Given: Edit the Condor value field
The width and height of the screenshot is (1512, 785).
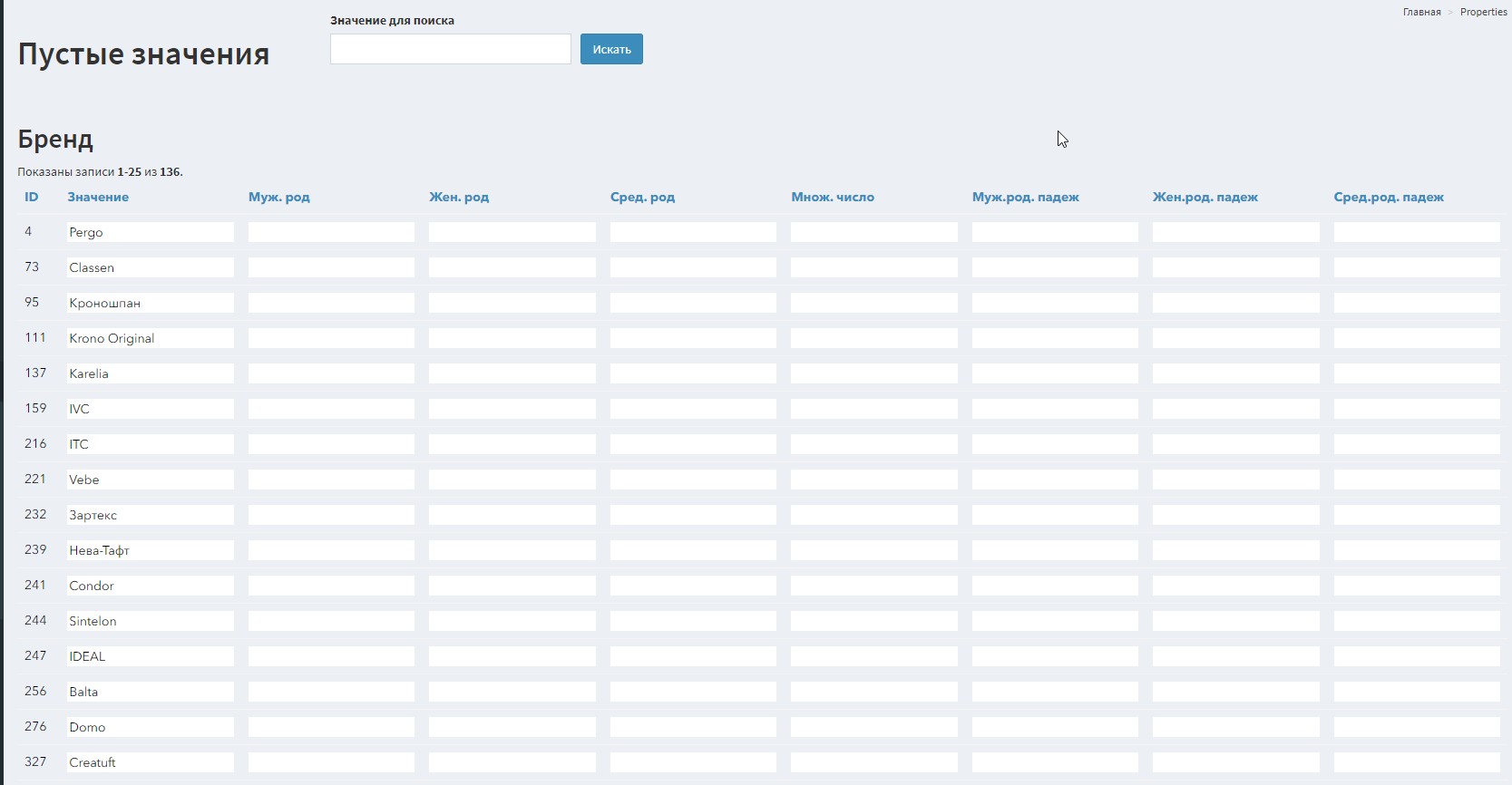Looking at the screenshot, I should click(x=151, y=586).
